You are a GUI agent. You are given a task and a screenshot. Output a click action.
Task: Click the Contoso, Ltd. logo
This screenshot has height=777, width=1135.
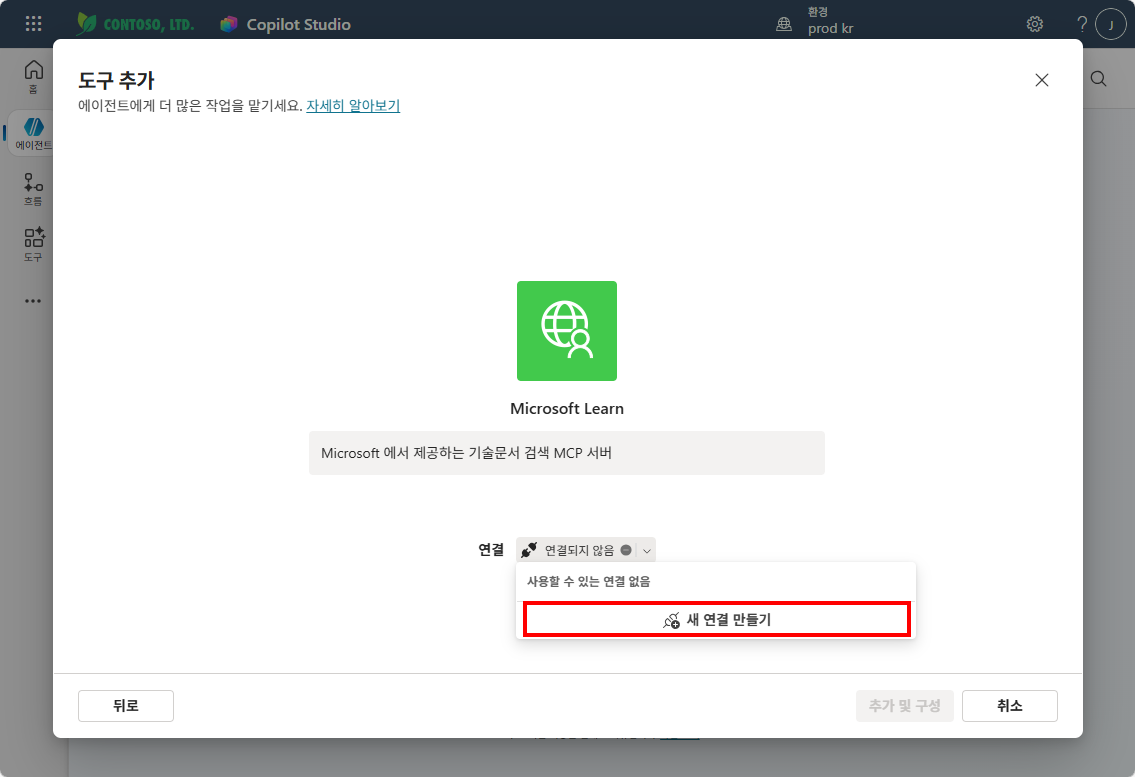pos(135,24)
